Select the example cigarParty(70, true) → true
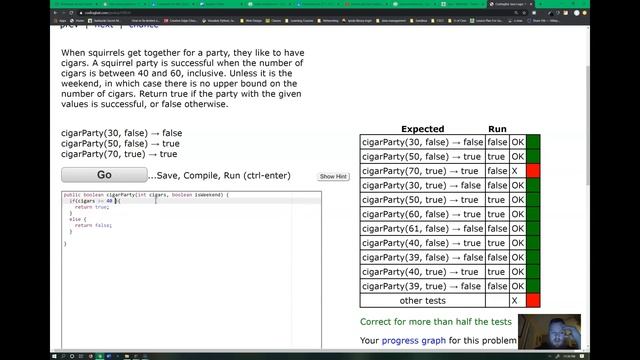The image size is (640, 360). (119, 154)
